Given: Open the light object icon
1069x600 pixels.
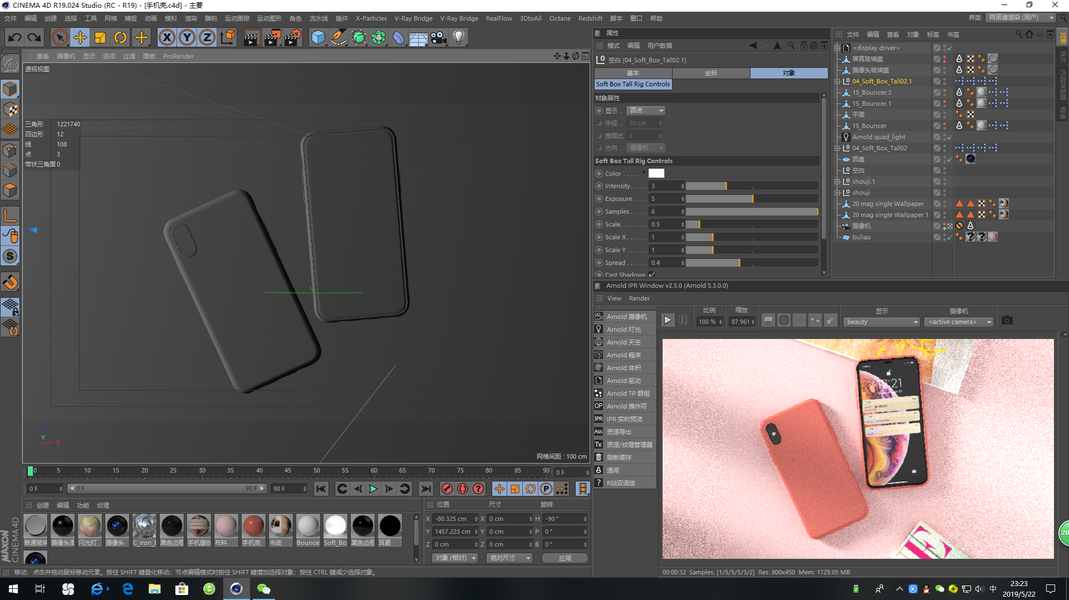Looking at the screenshot, I should point(459,38).
